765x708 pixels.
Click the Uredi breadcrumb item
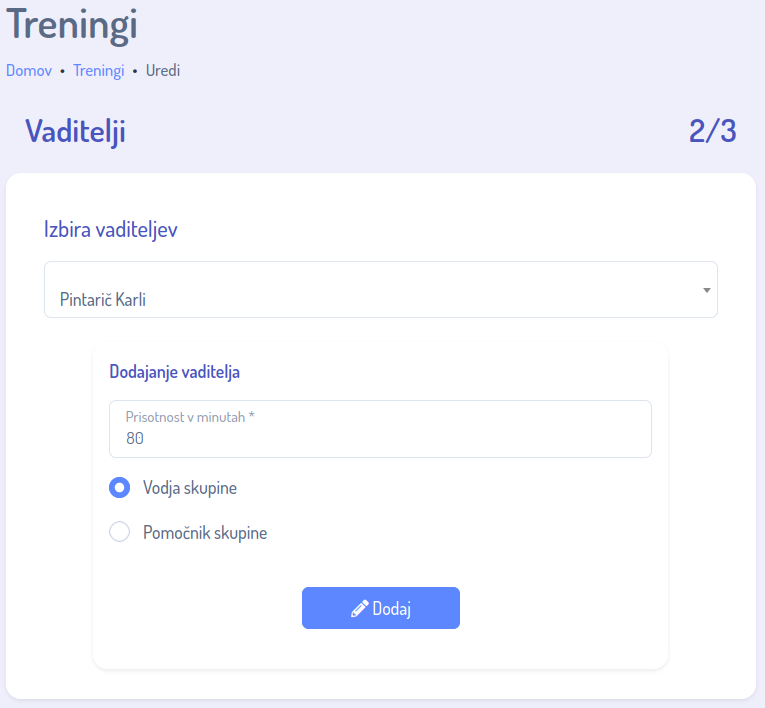click(163, 71)
